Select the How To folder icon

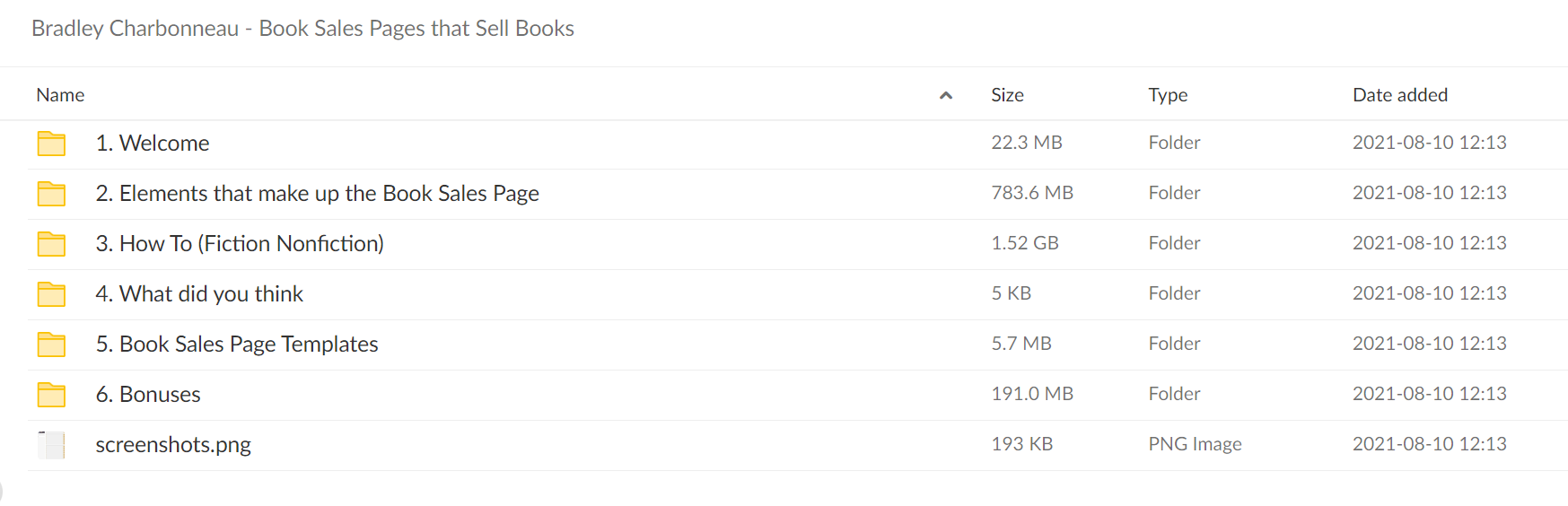[51, 244]
